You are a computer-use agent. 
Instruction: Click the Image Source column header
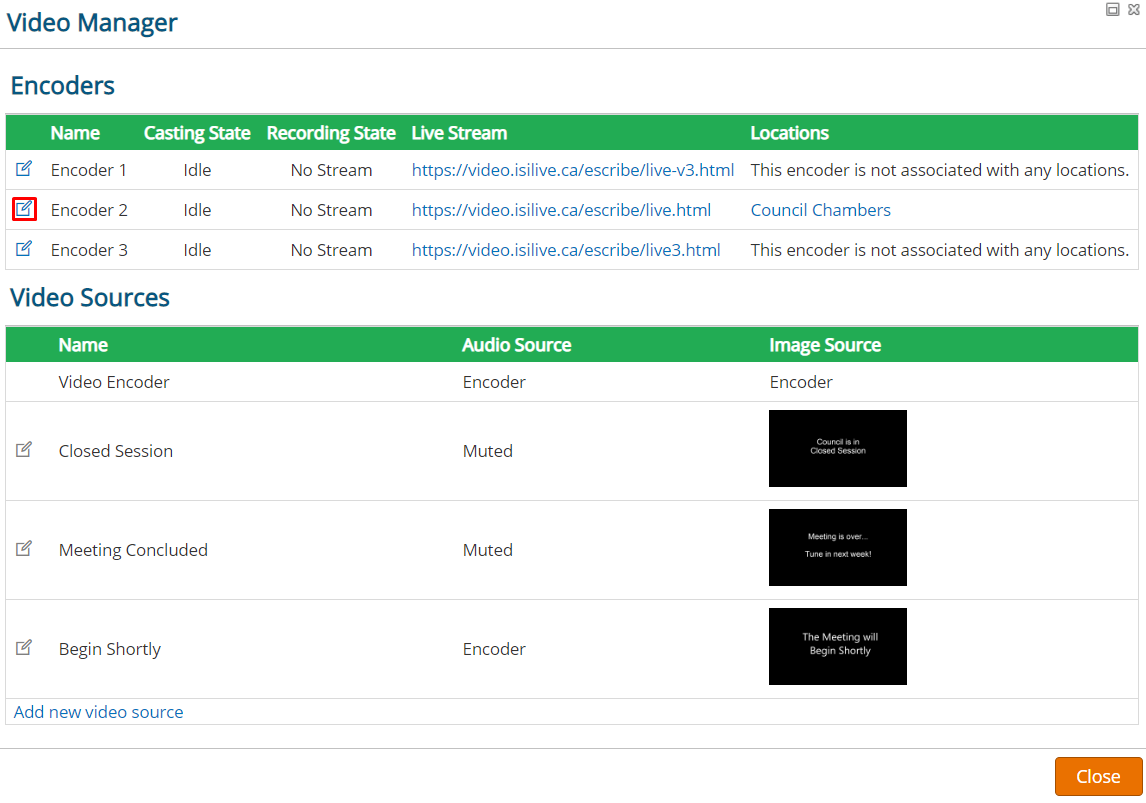click(x=825, y=345)
